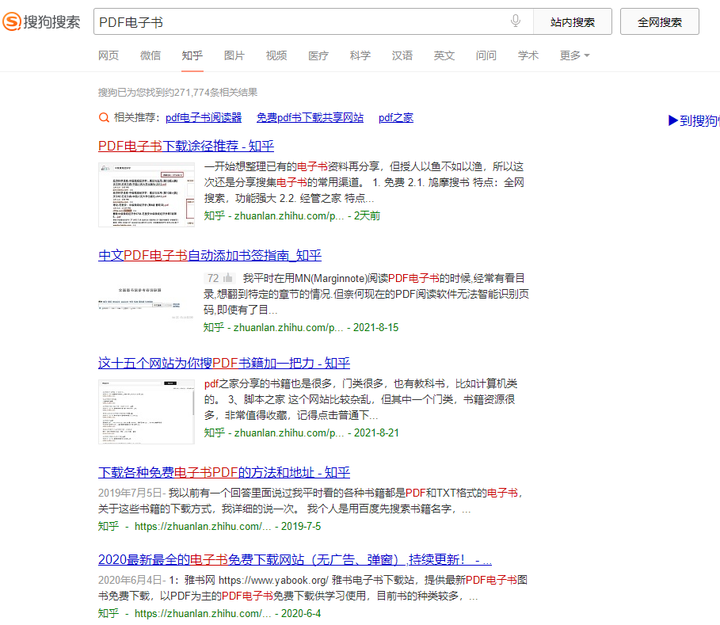720x625 pixels.
Task: Click the snippet beginning 一开始想整理已有的电子书
Action: [364, 182]
